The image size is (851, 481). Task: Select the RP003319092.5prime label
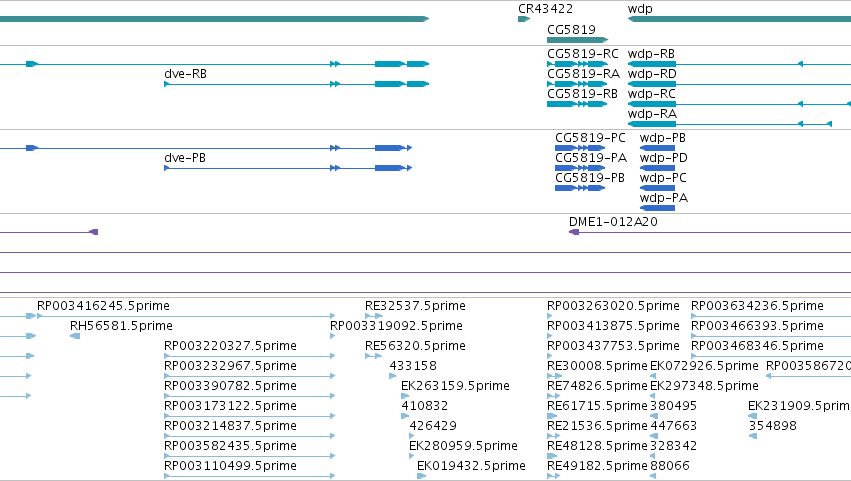(x=396, y=326)
